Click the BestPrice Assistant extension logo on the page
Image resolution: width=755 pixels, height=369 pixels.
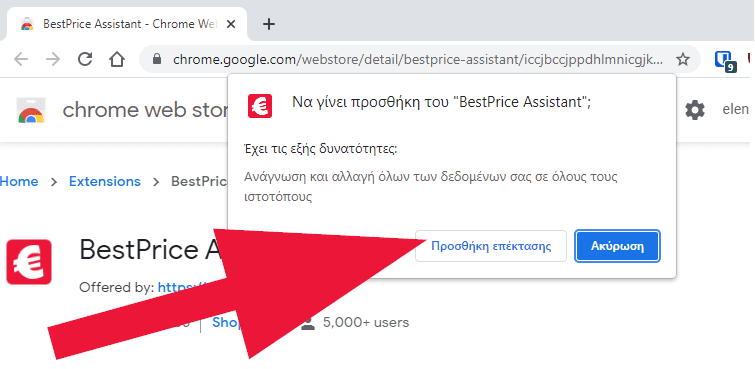29,262
